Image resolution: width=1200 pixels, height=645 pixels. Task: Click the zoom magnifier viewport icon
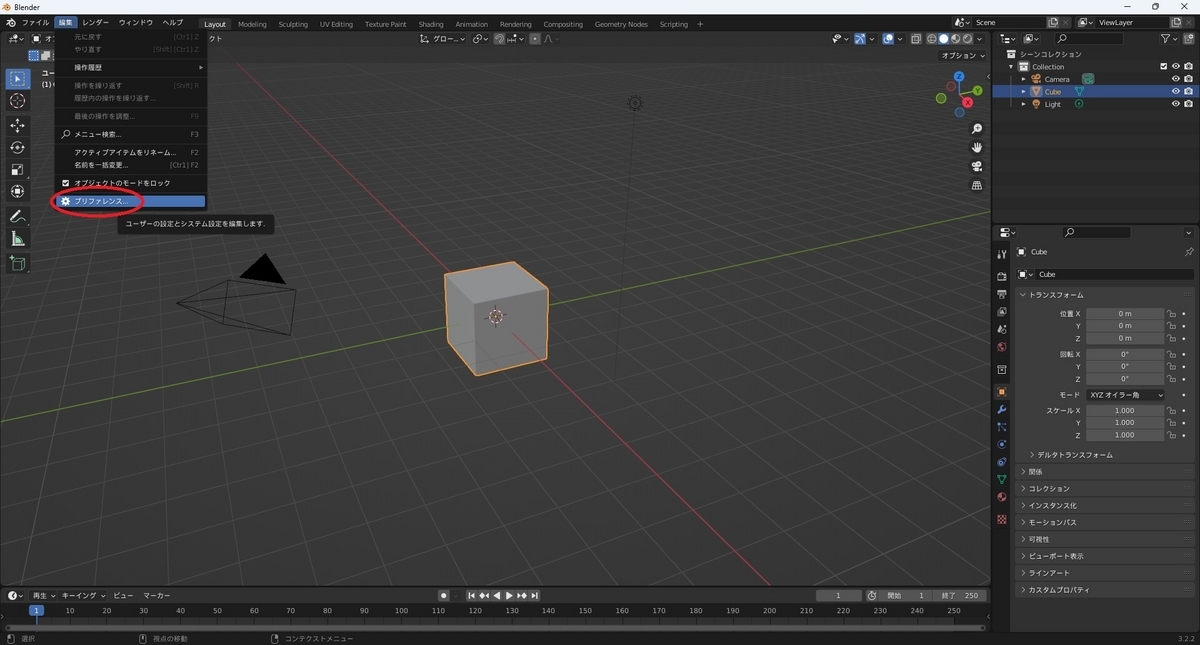977,129
